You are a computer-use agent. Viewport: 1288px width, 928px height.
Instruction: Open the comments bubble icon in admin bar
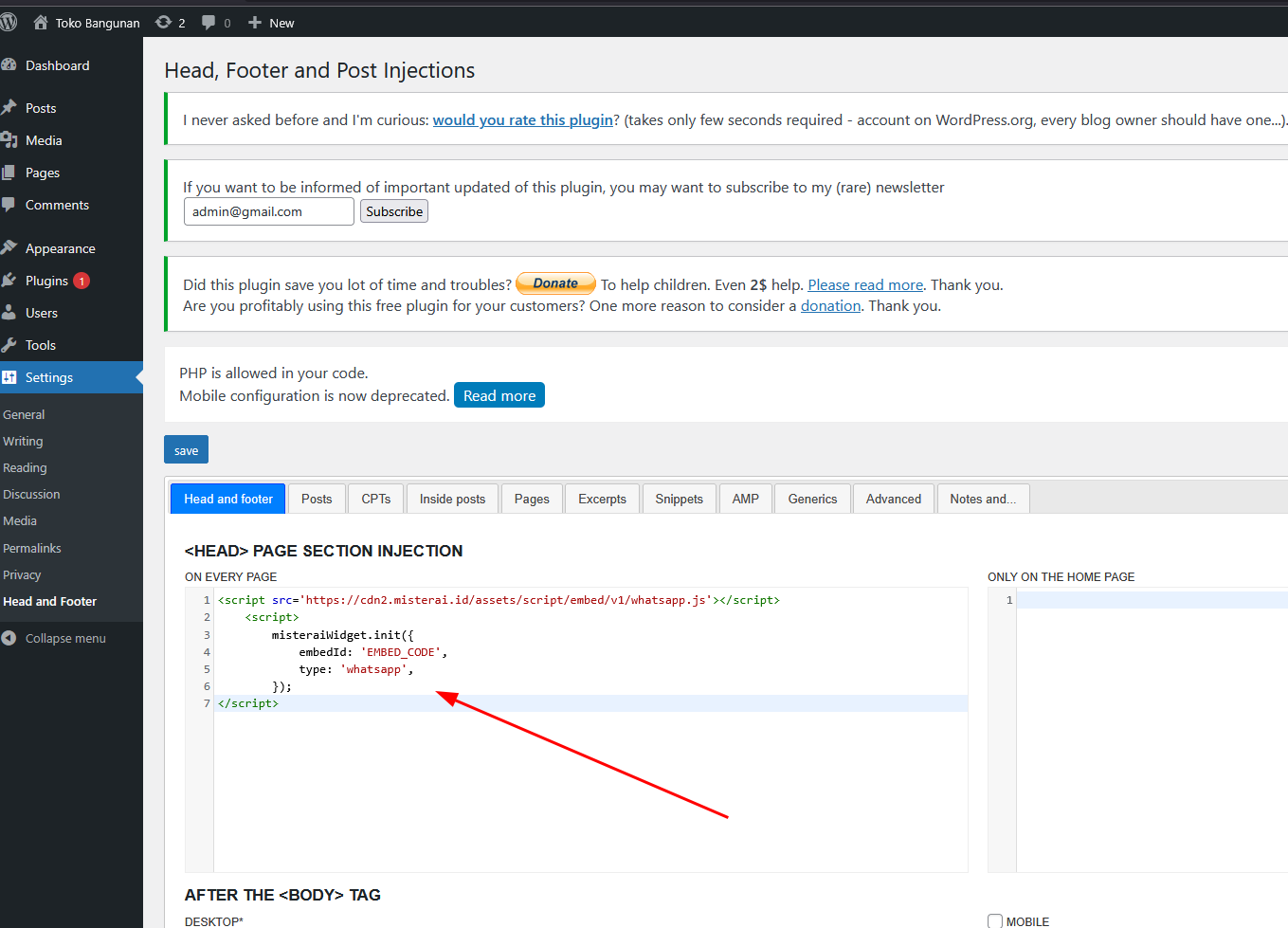coord(209,23)
